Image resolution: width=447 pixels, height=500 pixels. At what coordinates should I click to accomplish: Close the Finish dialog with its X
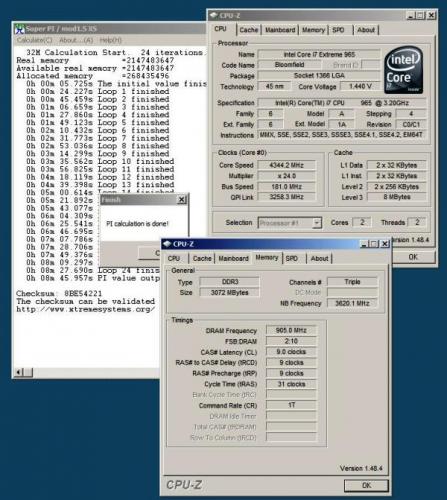[181, 200]
